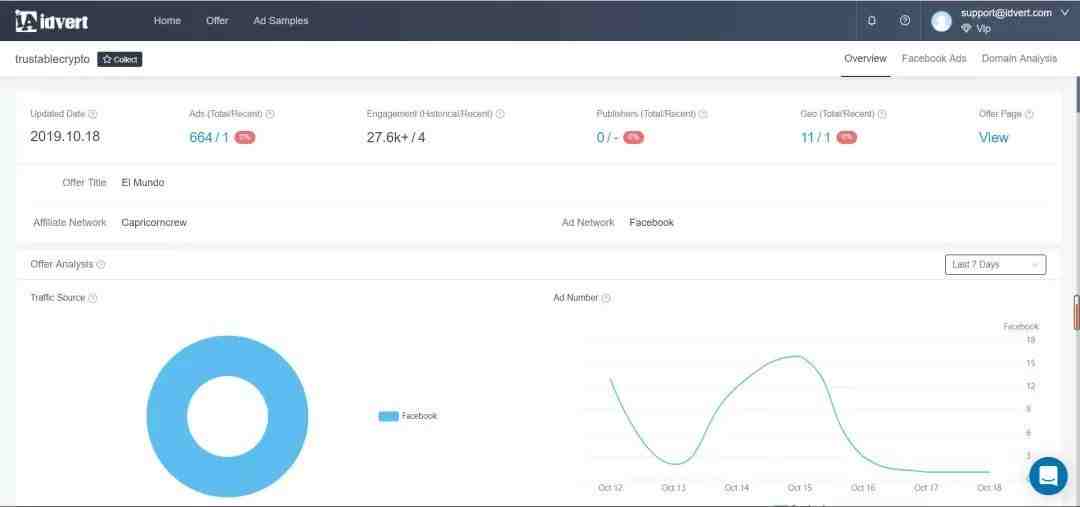Image resolution: width=1080 pixels, height=507 pixels.
Task: Expand the account menu arrow
Action: 1064,13
